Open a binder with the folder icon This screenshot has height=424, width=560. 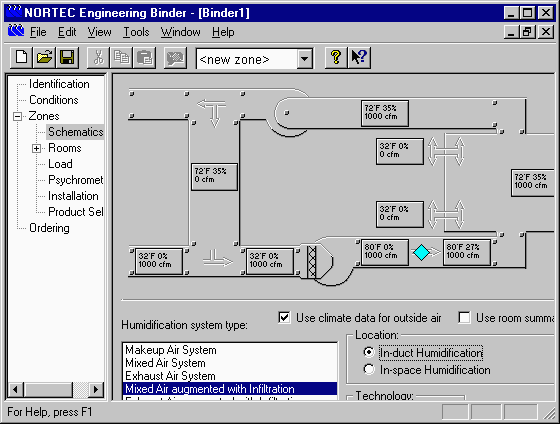(x=44, y=58)
